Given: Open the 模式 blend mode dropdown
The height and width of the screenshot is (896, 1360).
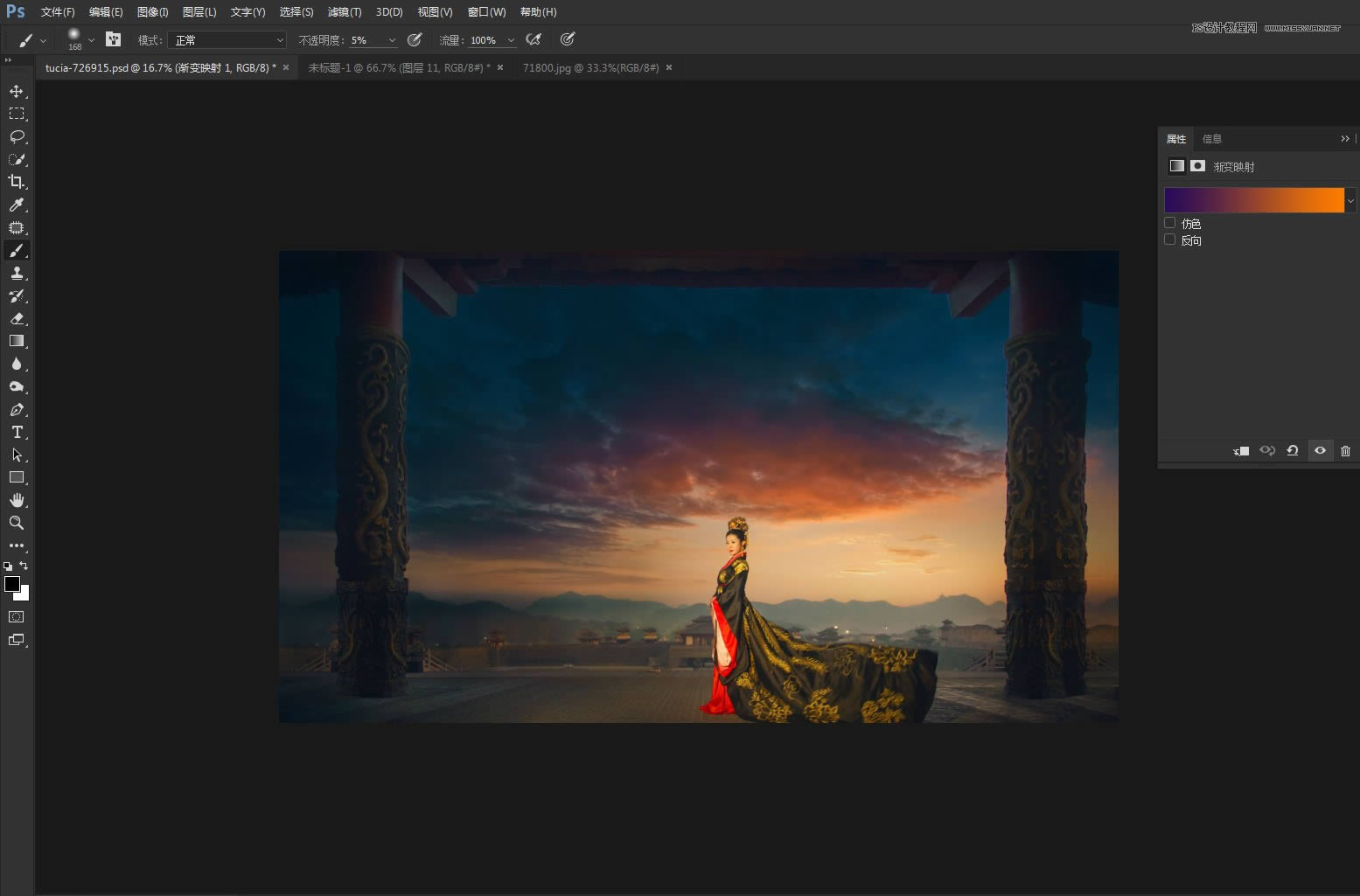Looking at the screenshot, I should (x=227, y=40).
